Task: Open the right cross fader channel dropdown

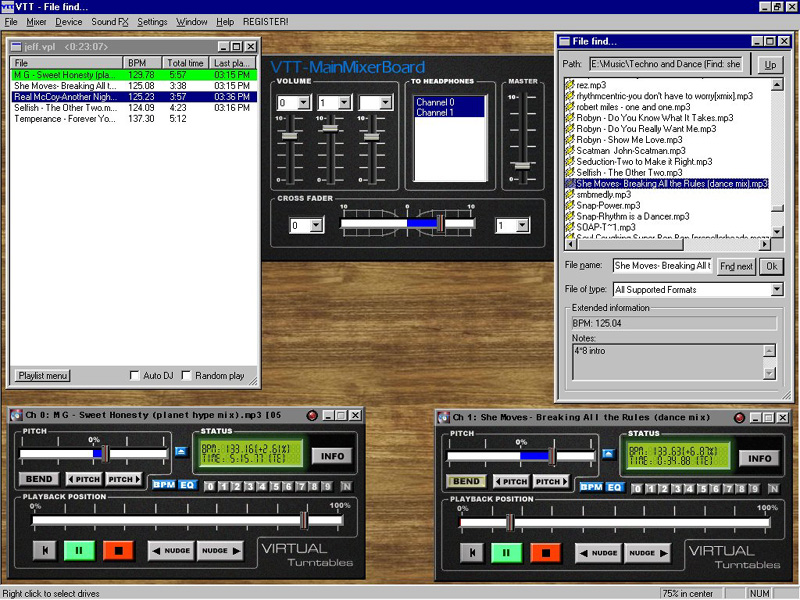Action: pyautogui.click(x=522, y=225)
